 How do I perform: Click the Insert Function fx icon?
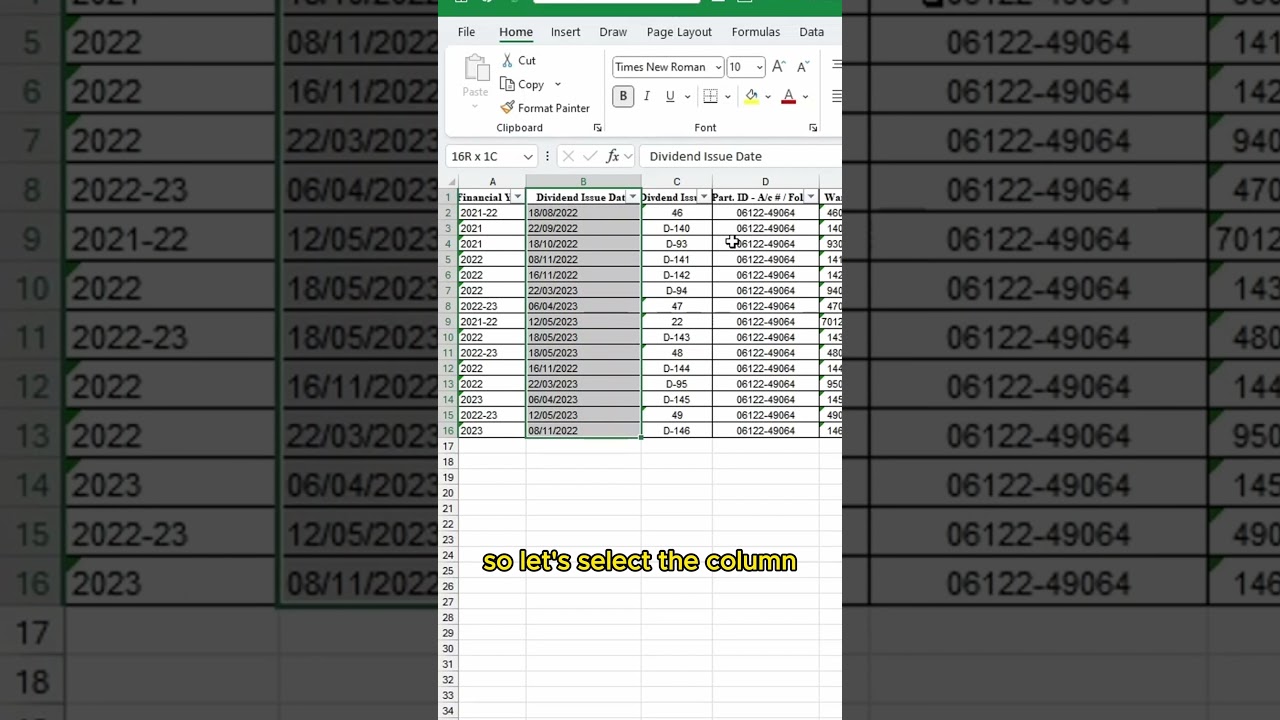613,156
